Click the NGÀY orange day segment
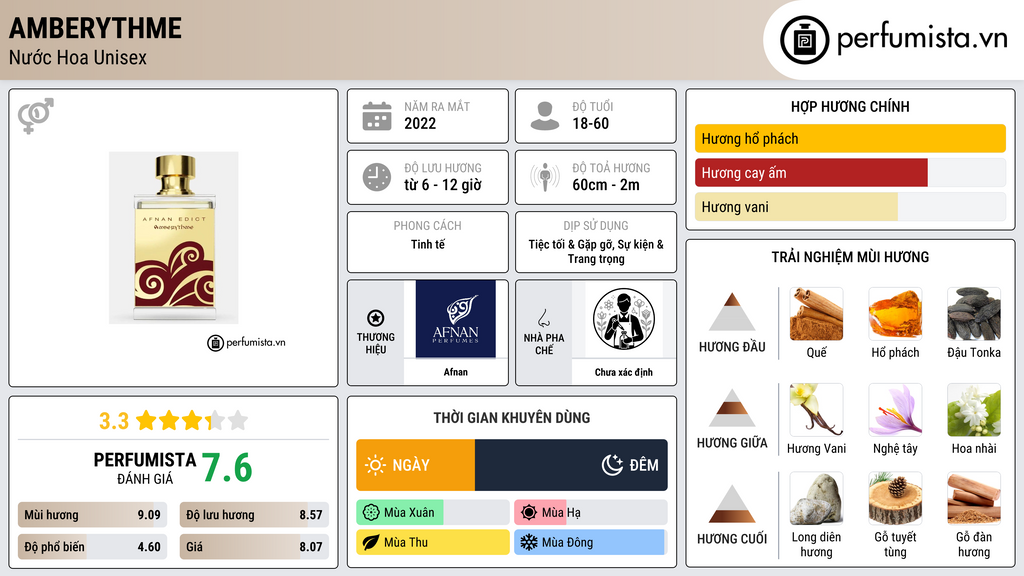Image resolution: width=1024 pixels, height=576 pixels. [x=415, y=465]
